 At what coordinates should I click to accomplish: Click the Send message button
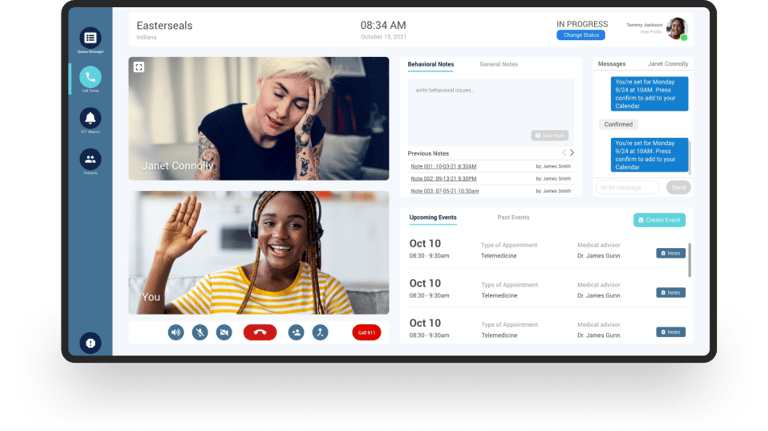[678, 187]
